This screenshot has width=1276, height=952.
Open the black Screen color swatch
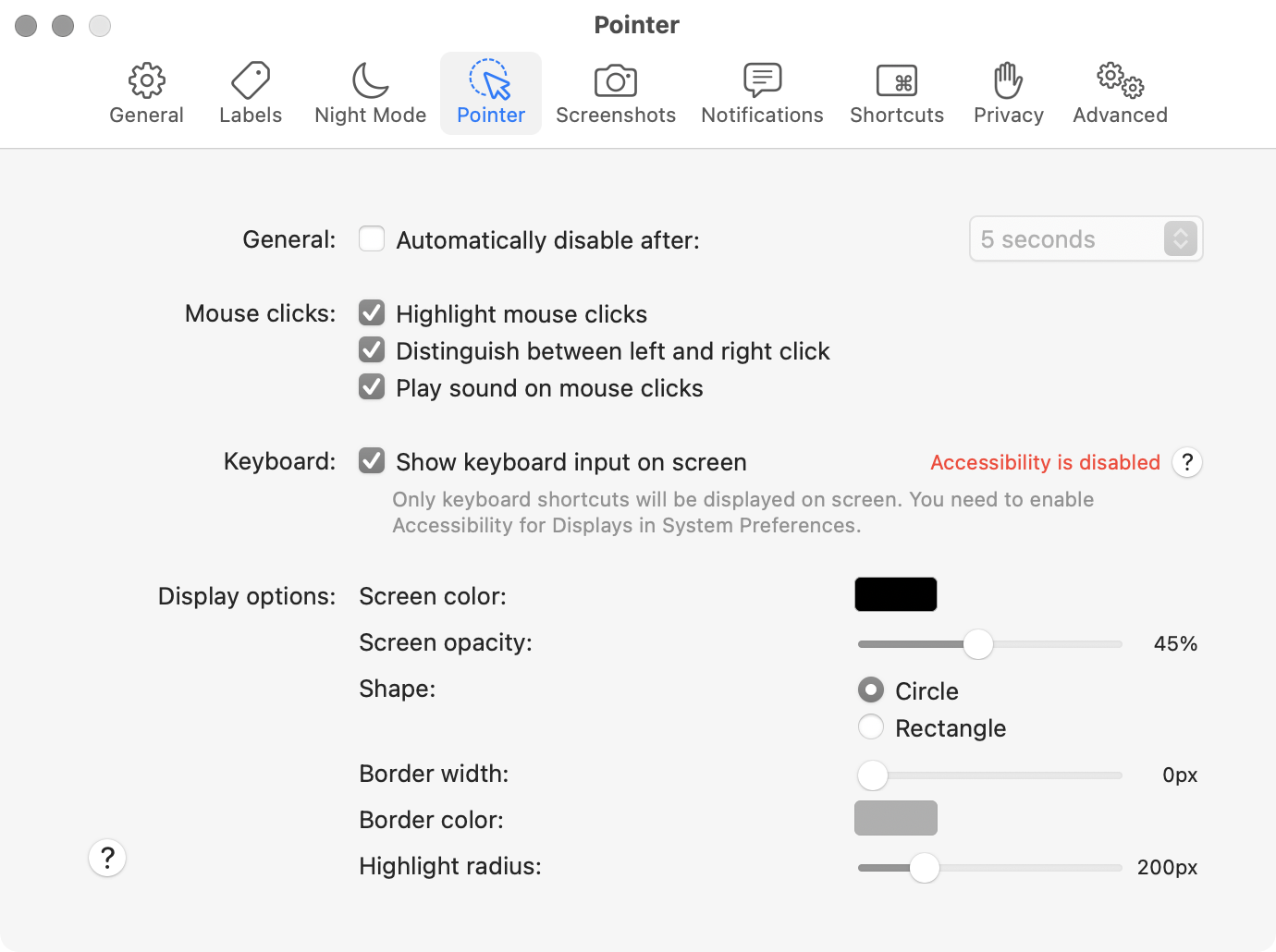895,594
